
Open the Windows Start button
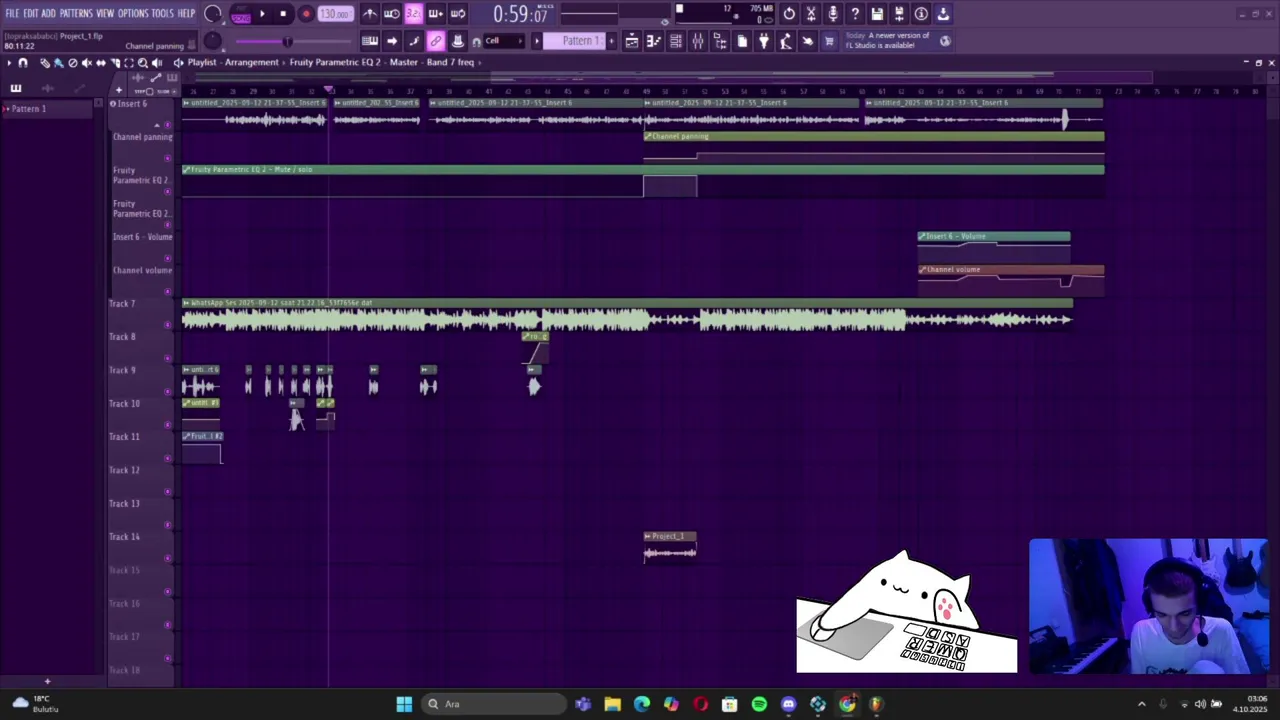tap(404, 704)
